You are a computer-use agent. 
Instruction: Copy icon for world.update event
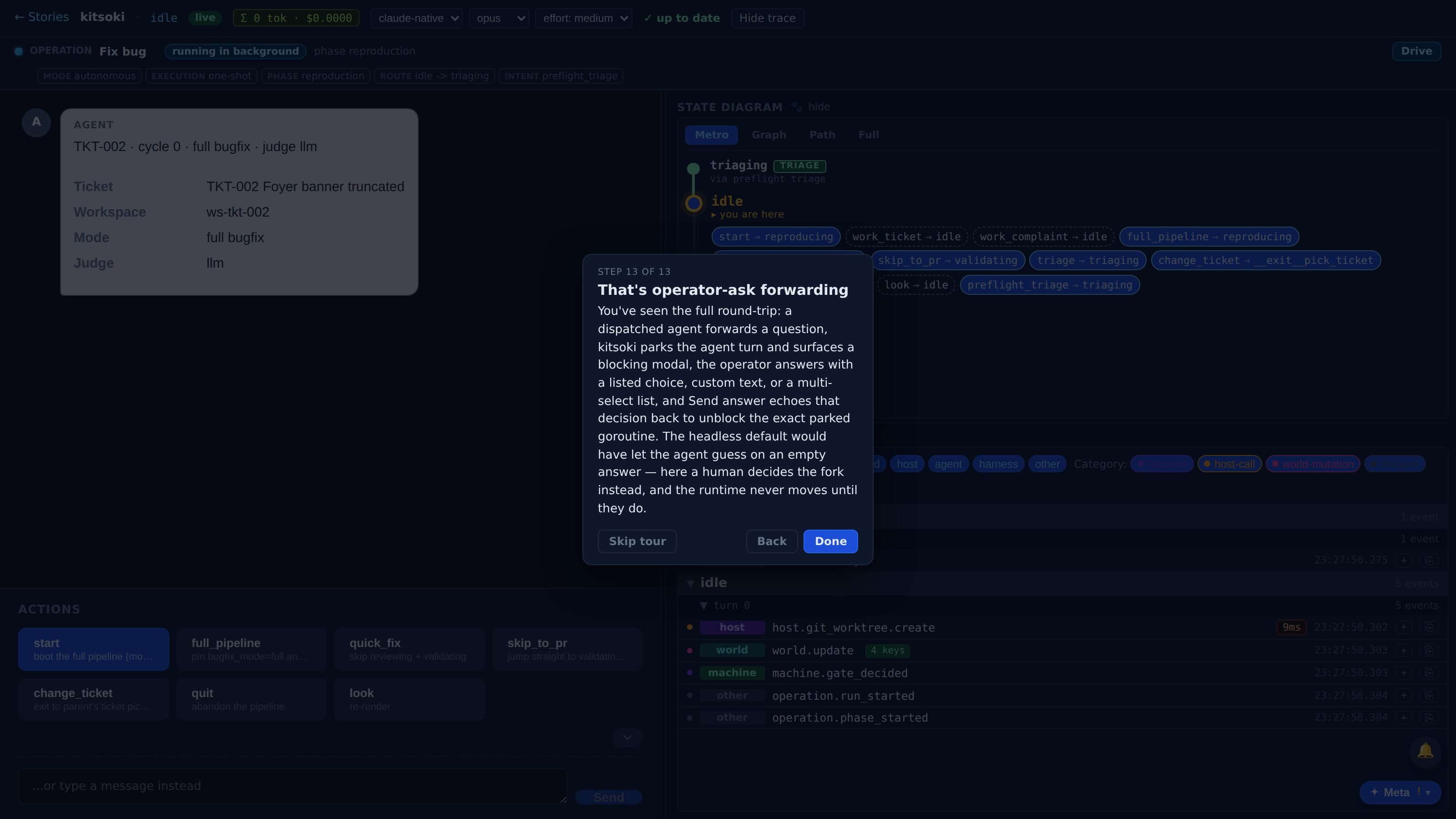coord(1428,650)
